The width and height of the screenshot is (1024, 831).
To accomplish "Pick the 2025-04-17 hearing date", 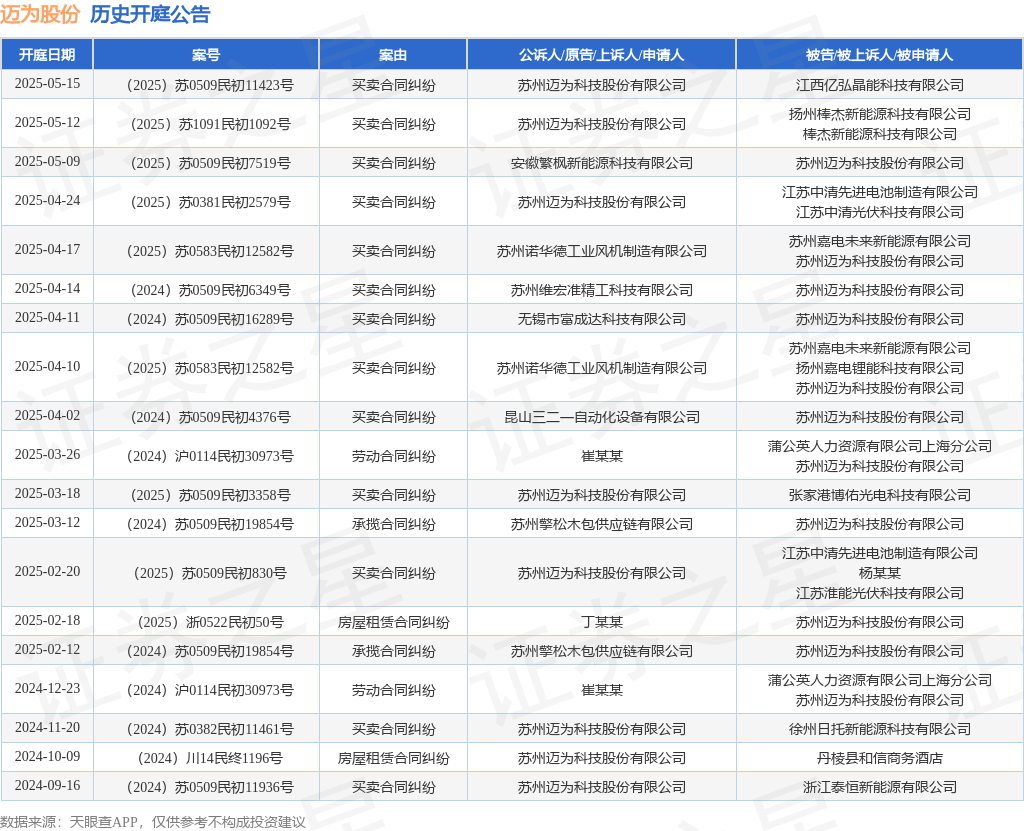I will 47,250.
